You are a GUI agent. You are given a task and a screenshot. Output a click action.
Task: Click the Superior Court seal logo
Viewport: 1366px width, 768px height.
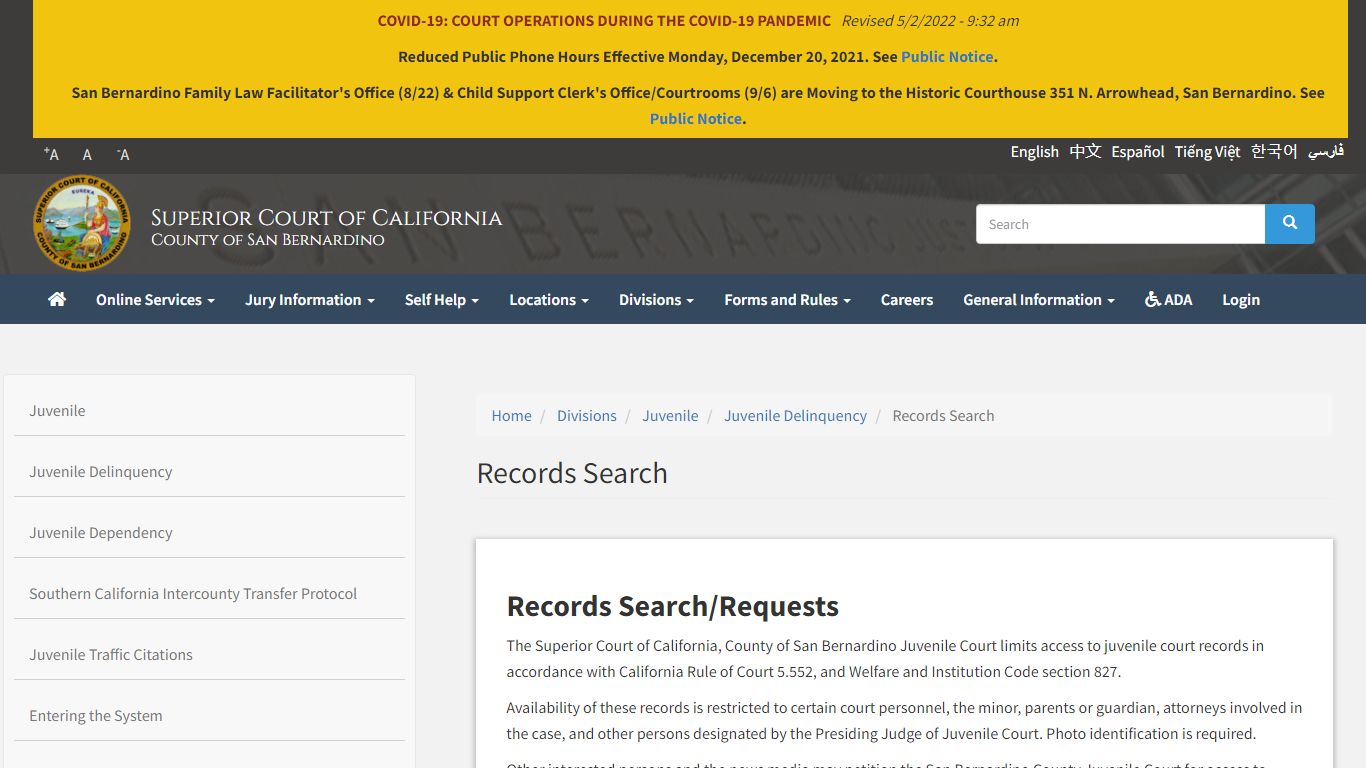(x=81, y=224)
